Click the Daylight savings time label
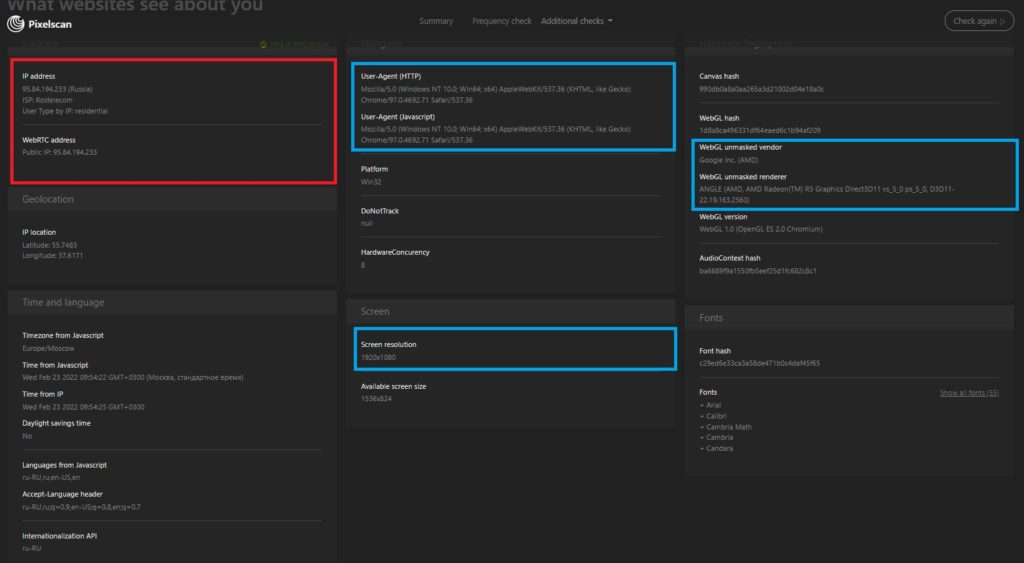The width and height of the screenshot is (1024, 563). point(56,423)
